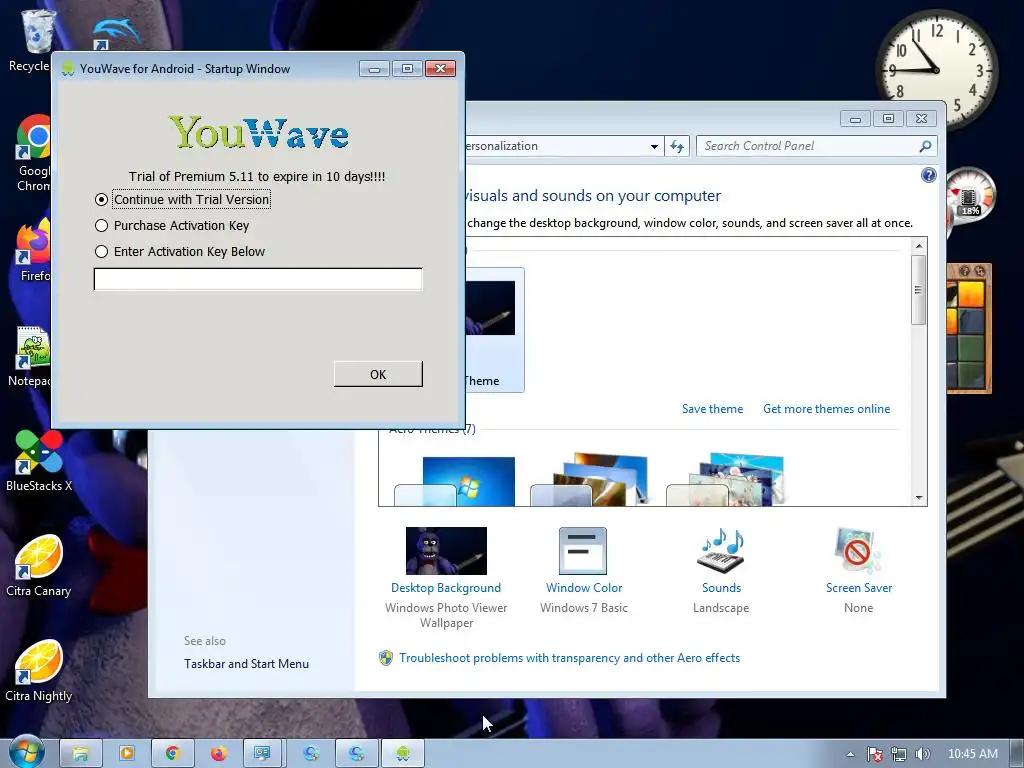Open Windows Media Player taskbar icon

click(x=127, y=754)
